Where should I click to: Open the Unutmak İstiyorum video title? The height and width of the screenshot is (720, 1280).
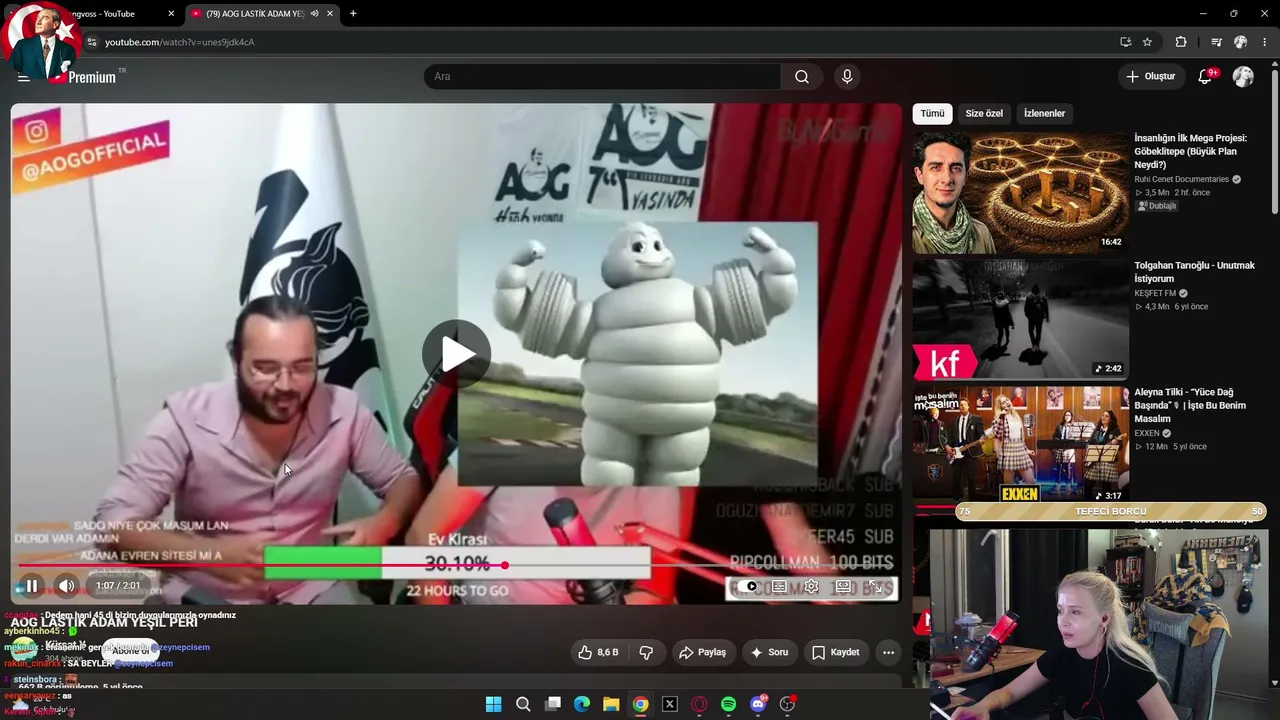[x=1194, y=272]
